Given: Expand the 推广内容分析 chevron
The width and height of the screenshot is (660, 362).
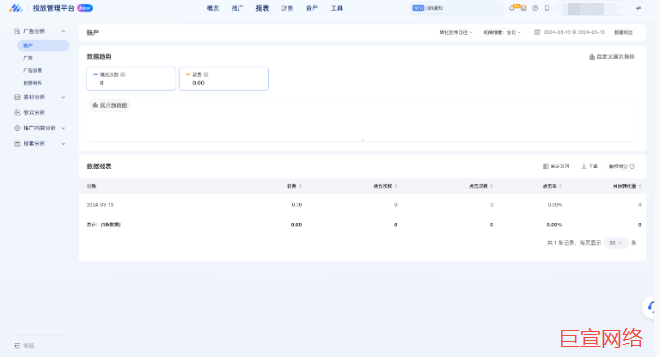Looking at the screenshot, I should point(63,128).
